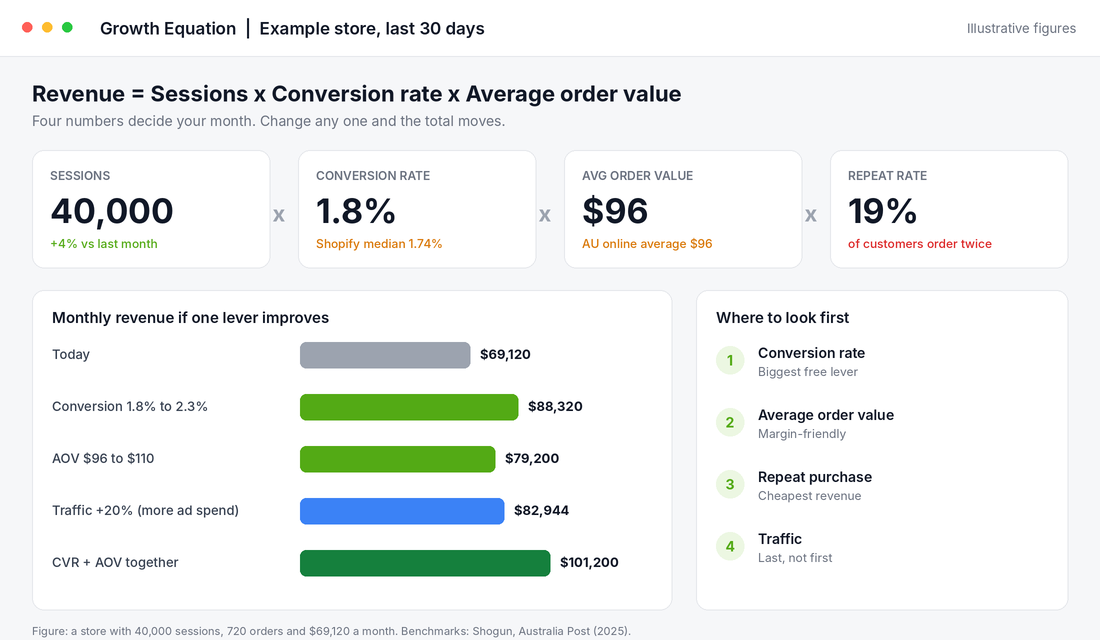Click 'AU online average $96' text
This screenshot has width=1100, height=640.
[x=647, y=244]
